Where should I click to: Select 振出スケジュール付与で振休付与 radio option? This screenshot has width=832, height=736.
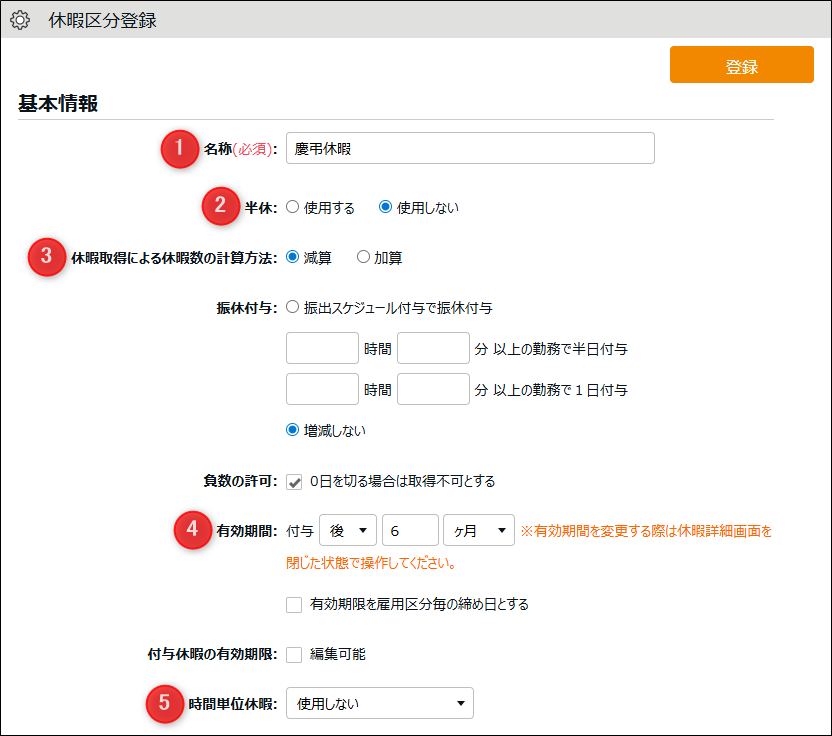tap(293, 308)
